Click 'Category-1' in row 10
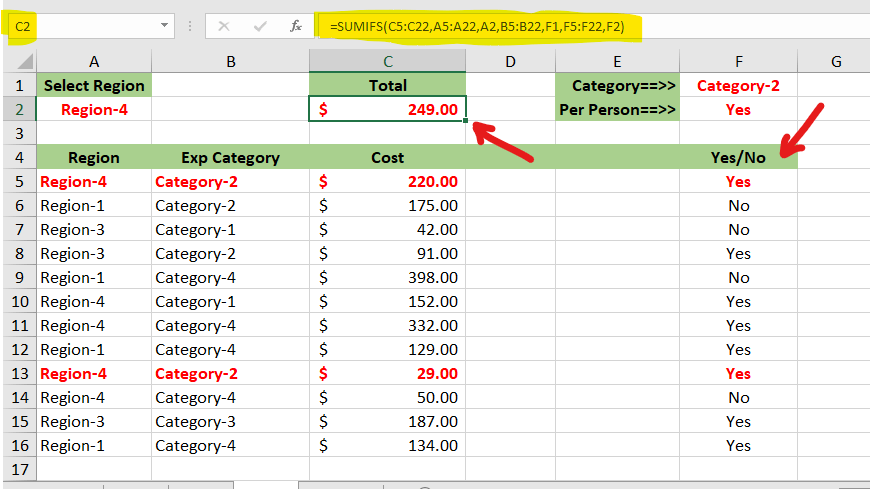 (x=230, y=301)
